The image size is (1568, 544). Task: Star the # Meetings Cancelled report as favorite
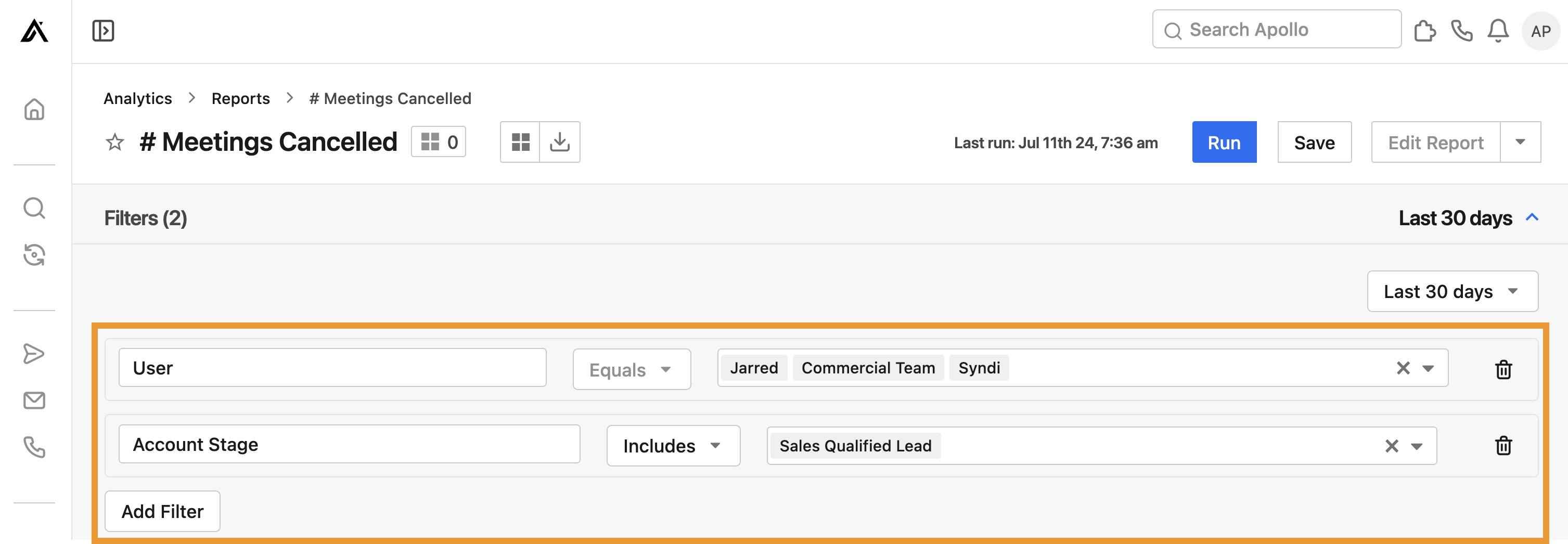114,142
